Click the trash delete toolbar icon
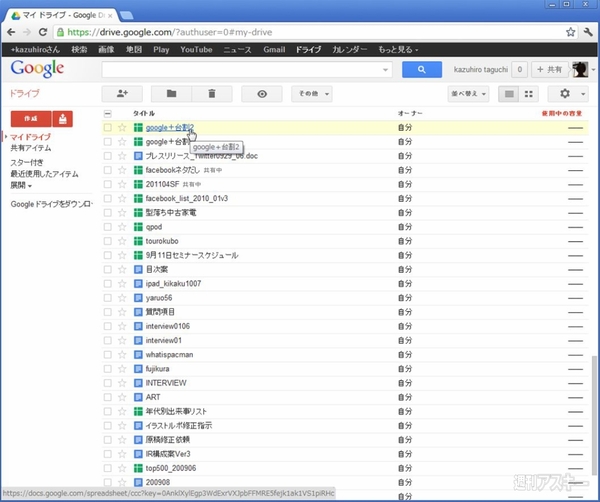This screenshot has height=502, width=600. [212, 94]
